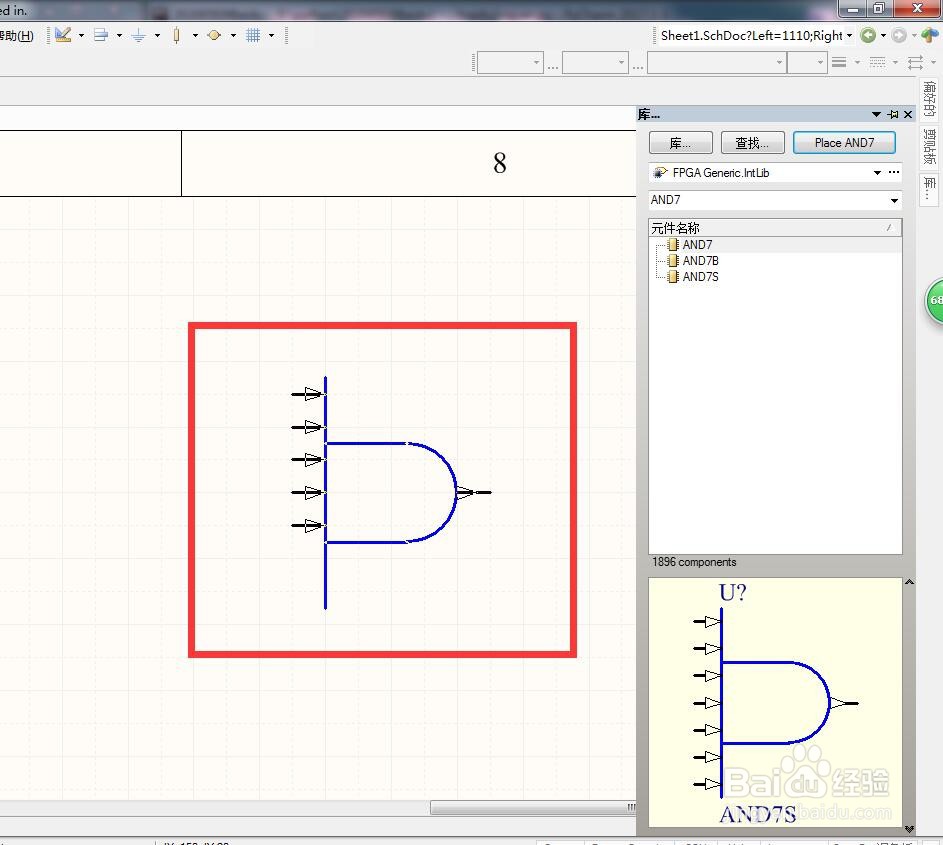Viewport: 943px width, 845px height.
Task: Click the digital devices component icon
Action: (176, 35)
